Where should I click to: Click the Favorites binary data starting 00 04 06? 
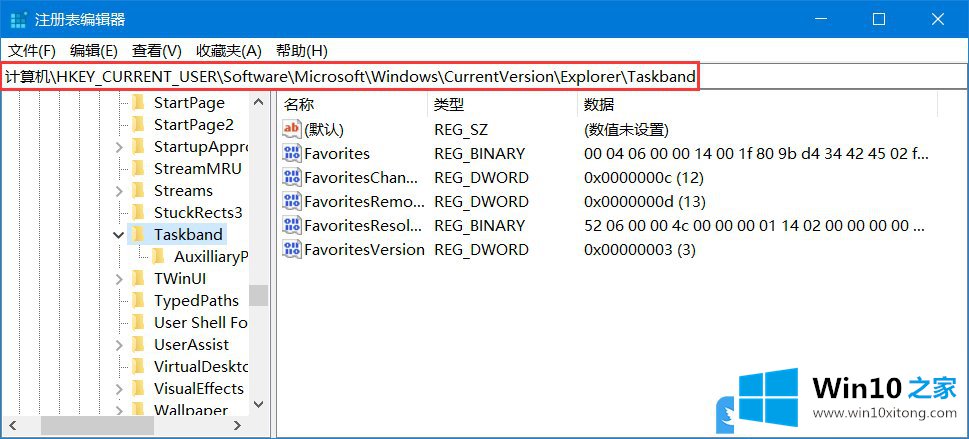(x=756, y=153)
